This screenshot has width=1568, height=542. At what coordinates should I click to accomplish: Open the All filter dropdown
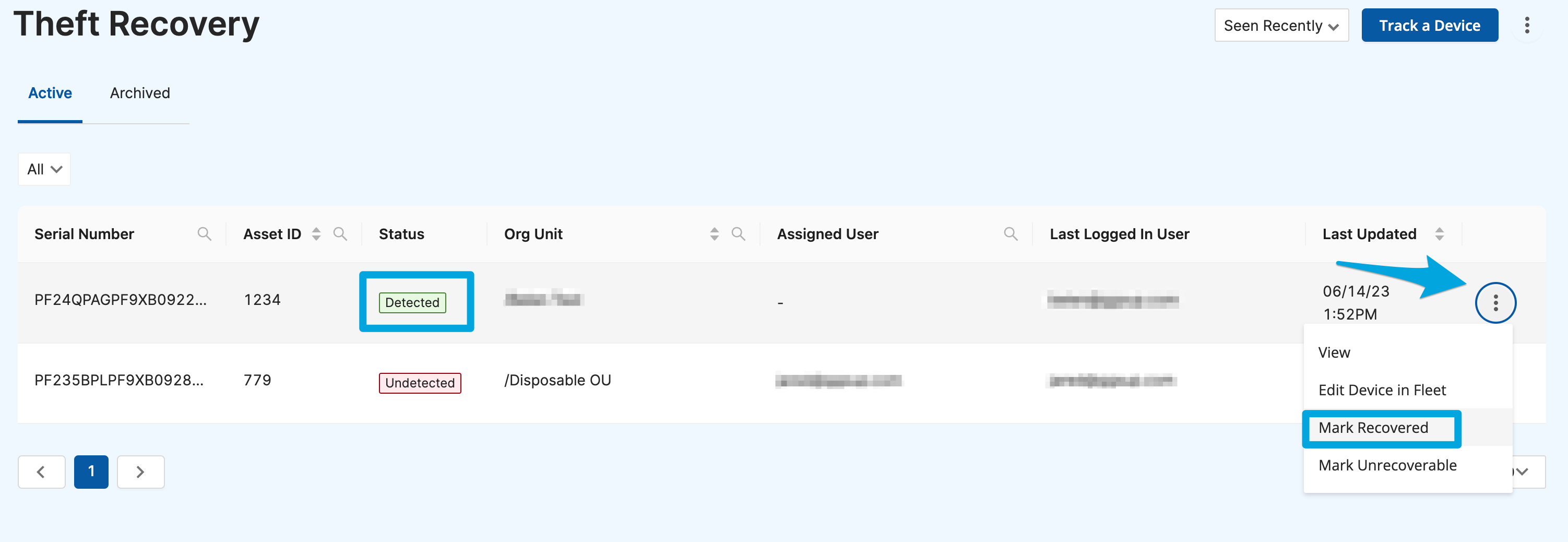point(44,169)
